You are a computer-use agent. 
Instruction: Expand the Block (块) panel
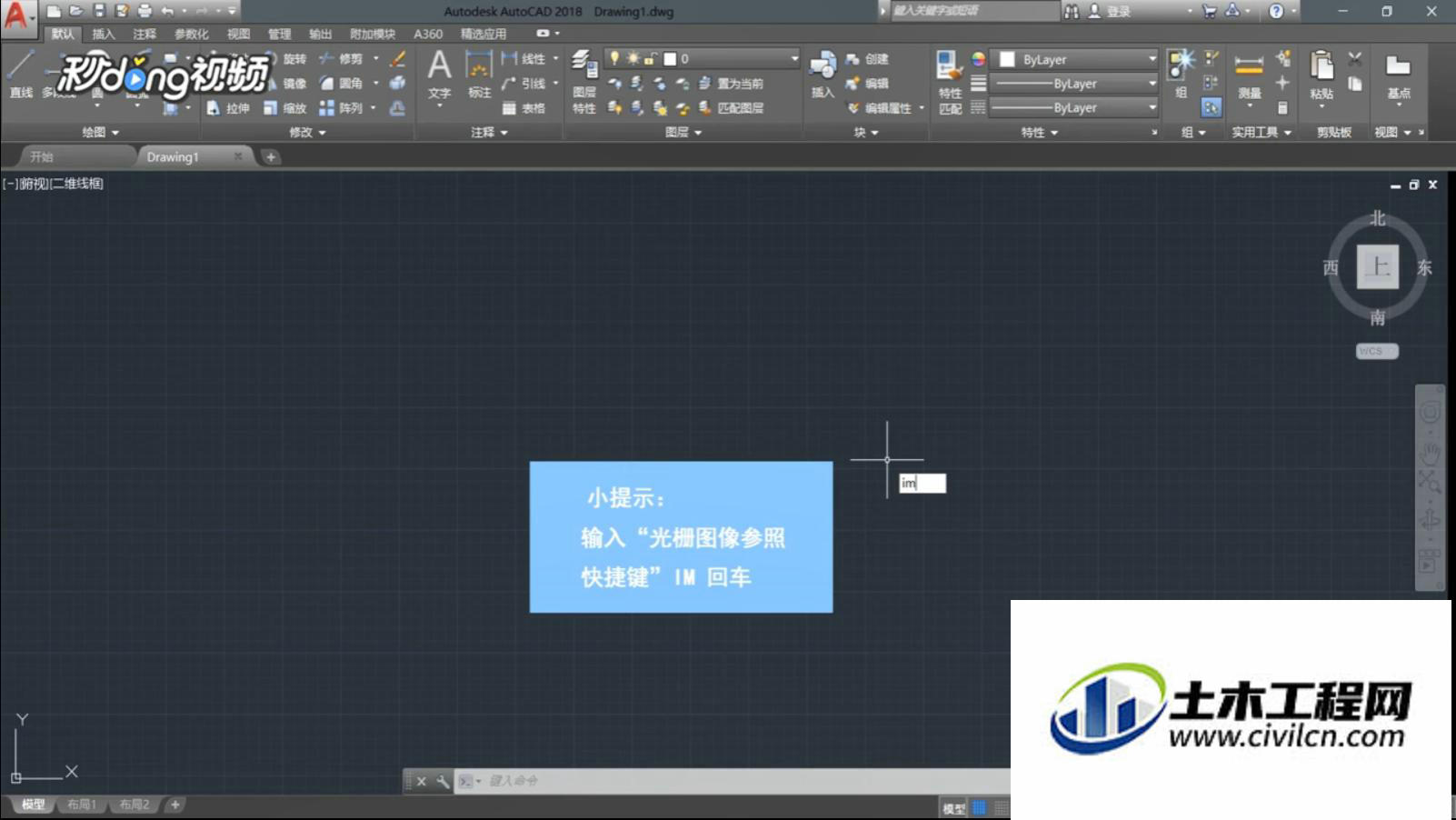pos(866,133)
